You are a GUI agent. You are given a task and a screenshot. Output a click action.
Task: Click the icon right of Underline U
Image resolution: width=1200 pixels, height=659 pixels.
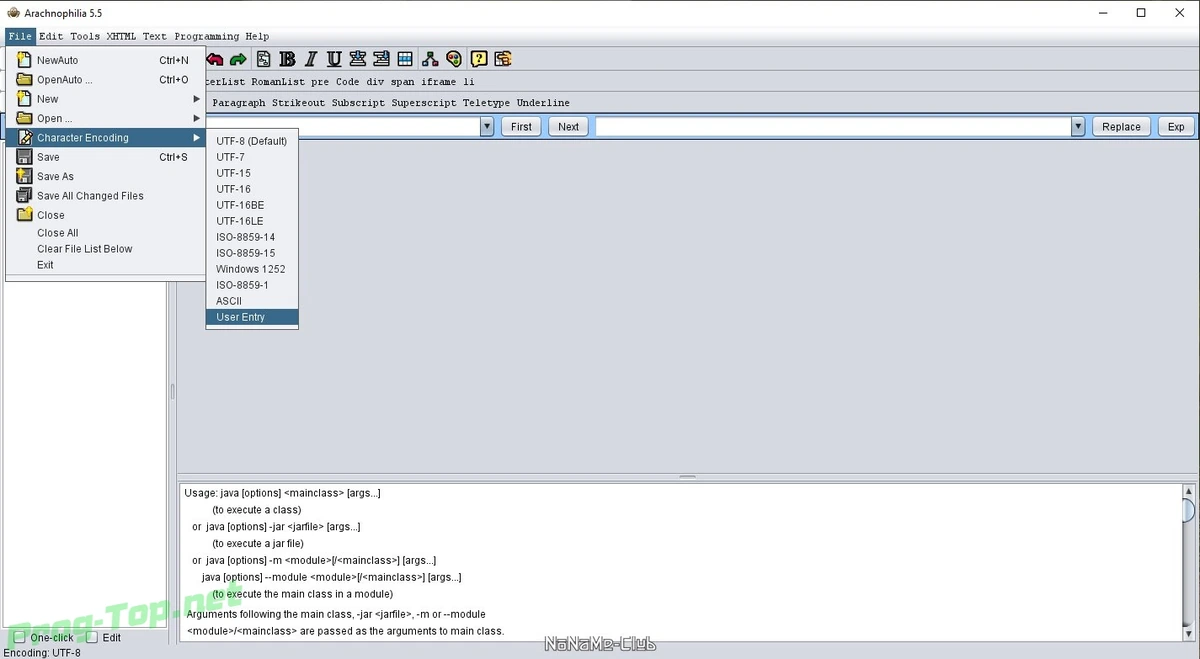coord(358,59)
